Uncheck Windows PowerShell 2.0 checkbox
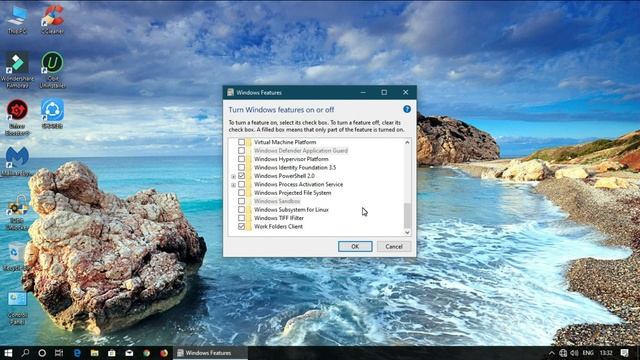The width and height of the screenshot is (640, 360). [241, 176]
